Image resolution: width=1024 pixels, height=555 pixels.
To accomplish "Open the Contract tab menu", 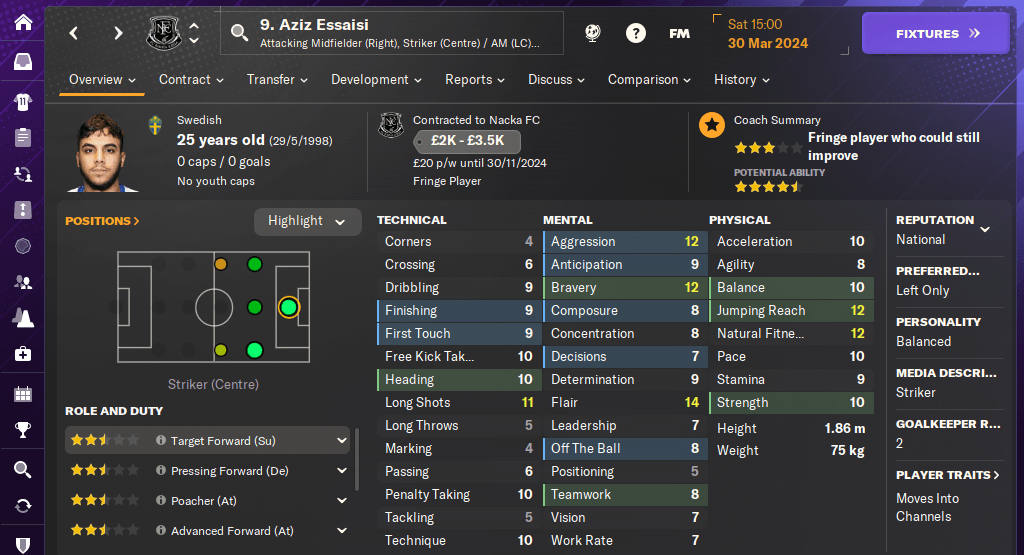I will tap(191, 79).
